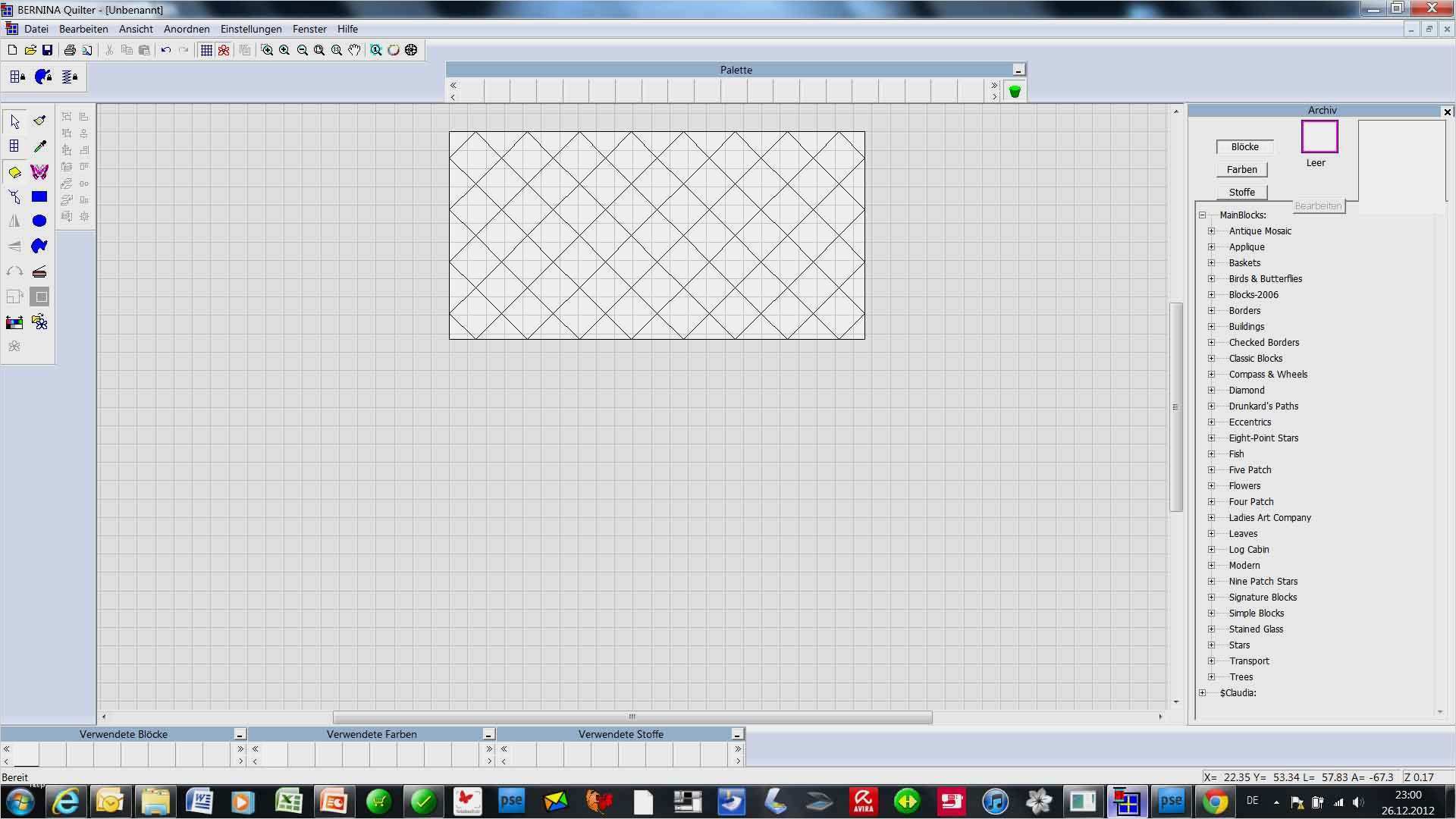The width and height of the screenshot is (1456, 819).
Task: Toggle the red flower applique display
Action: click(x=224, y=50)
